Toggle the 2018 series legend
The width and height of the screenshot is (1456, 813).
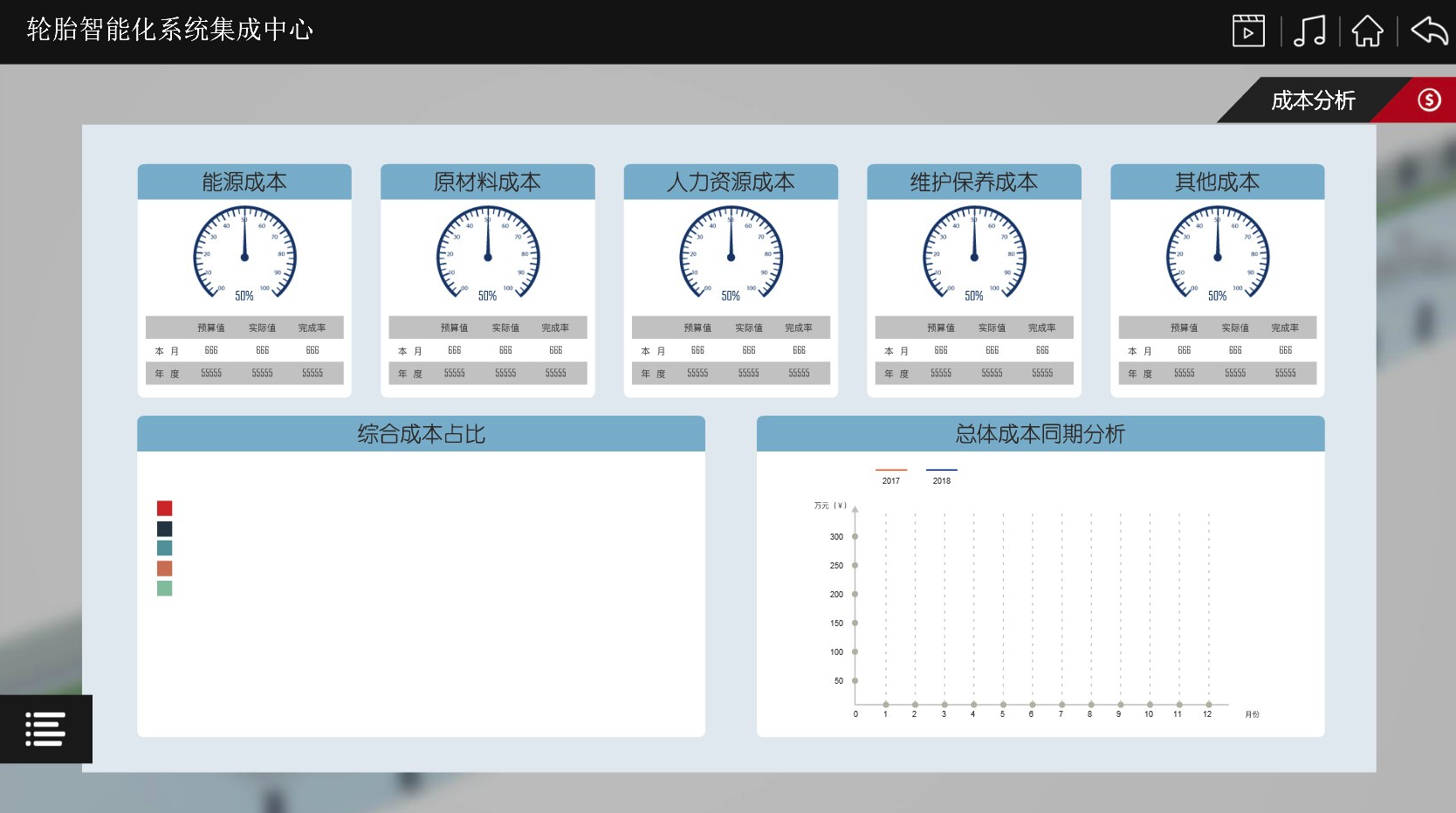tap(942, 476)
